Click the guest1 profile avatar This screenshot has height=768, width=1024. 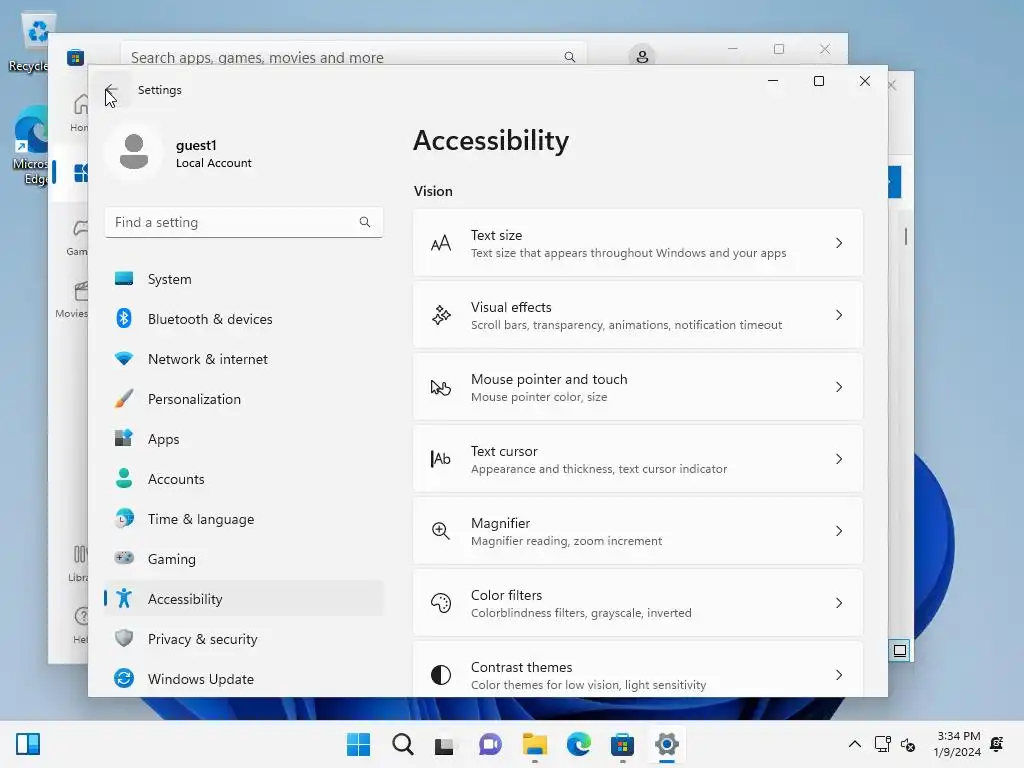[134, 152]
